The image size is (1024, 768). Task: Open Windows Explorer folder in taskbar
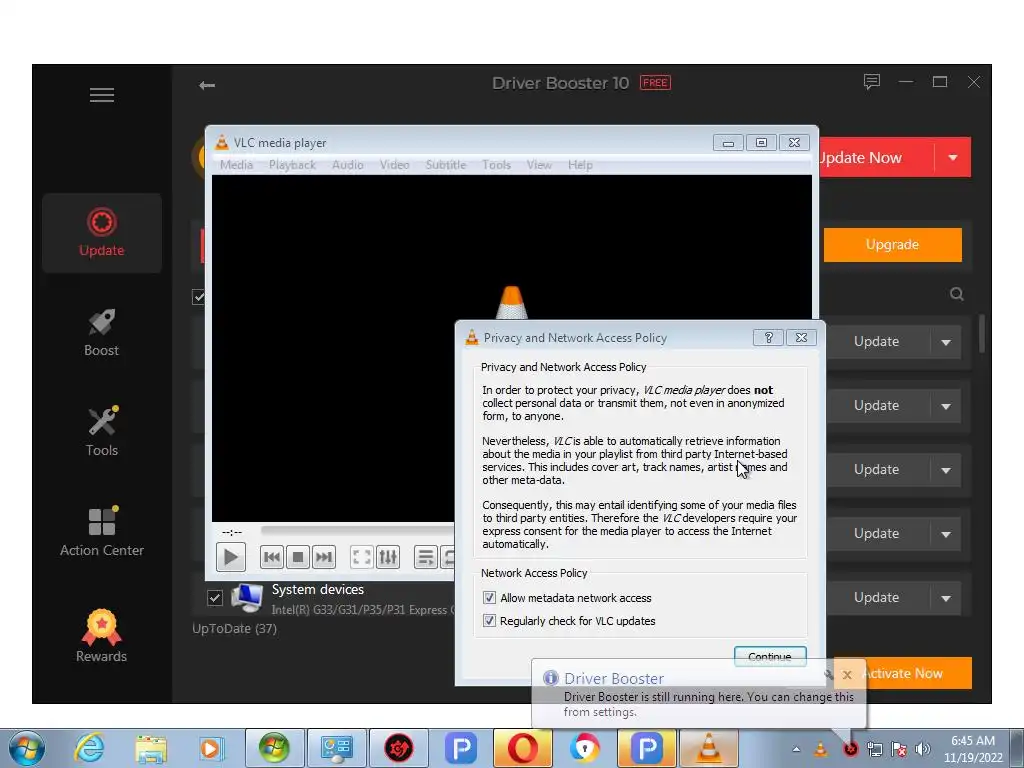(151, 748)
